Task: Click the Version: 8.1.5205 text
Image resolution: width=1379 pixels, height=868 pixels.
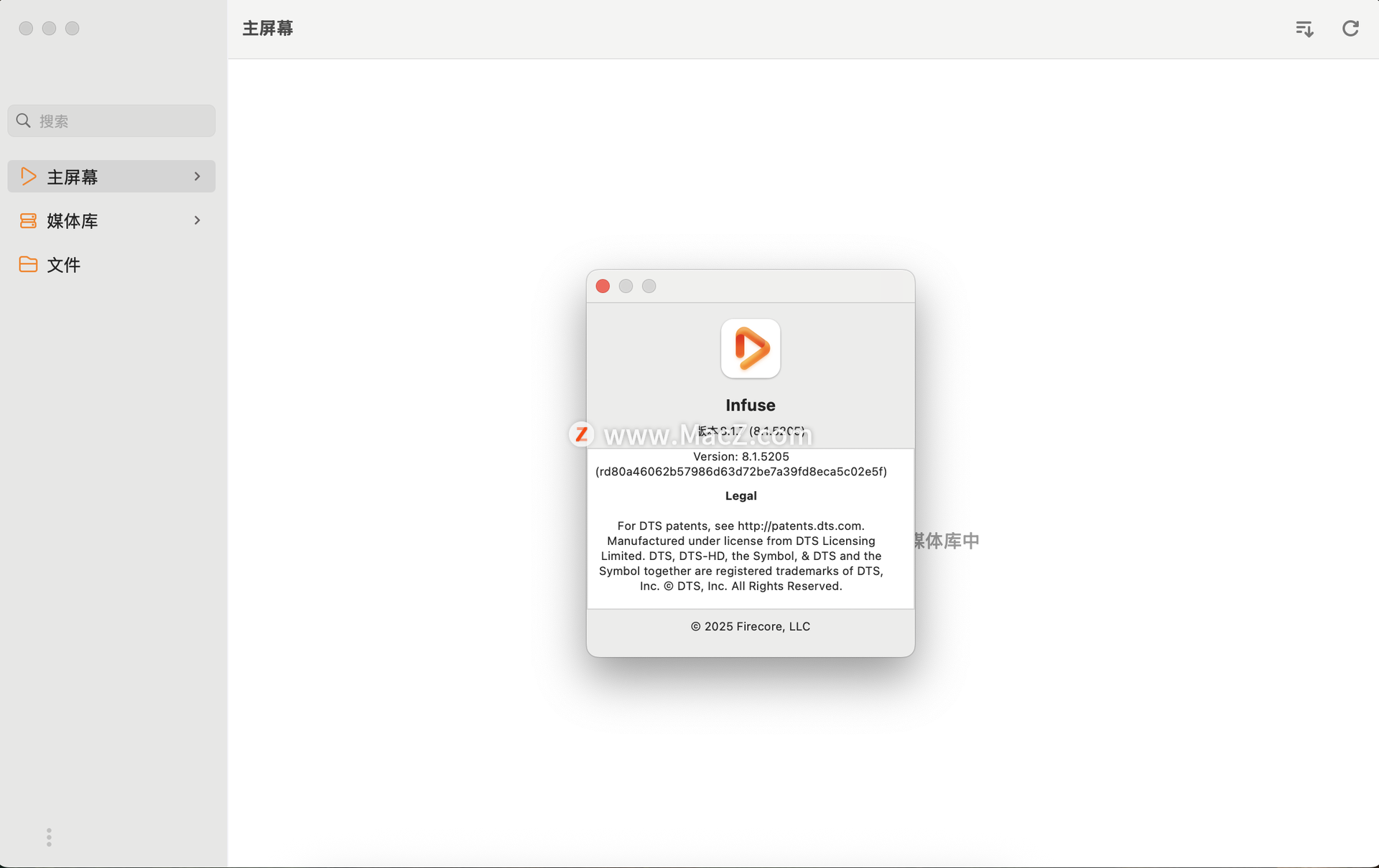Action: pos(741,457)
